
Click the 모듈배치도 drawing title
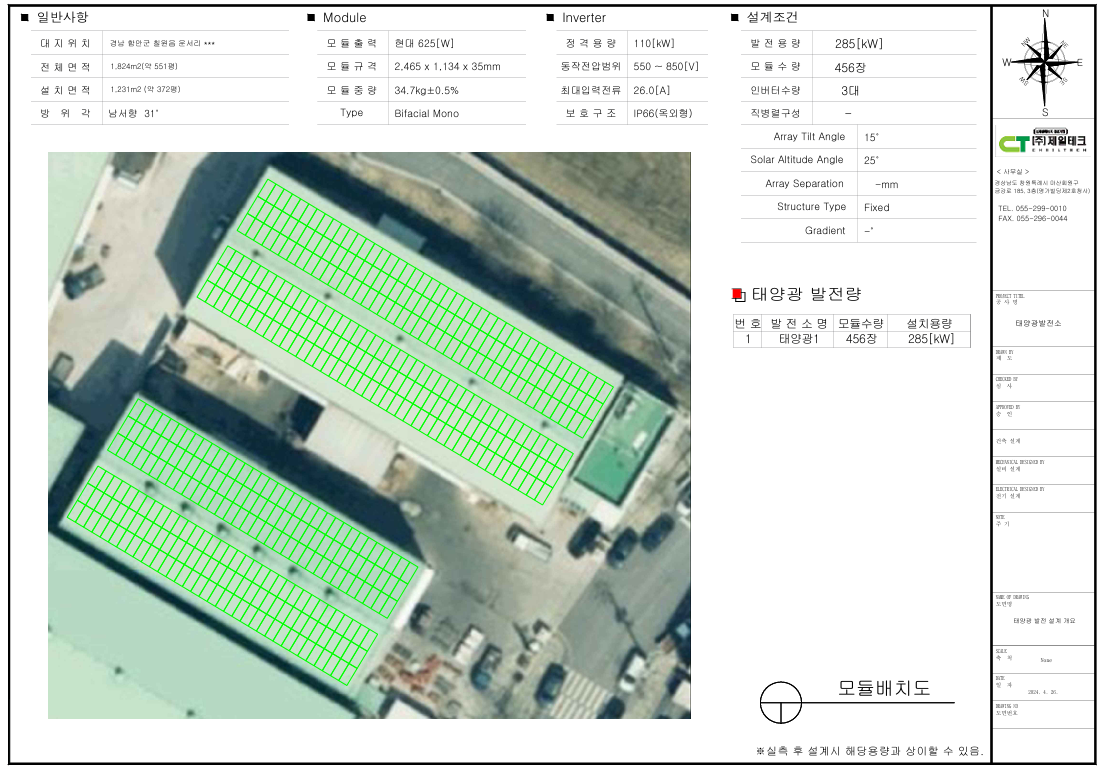883,689
